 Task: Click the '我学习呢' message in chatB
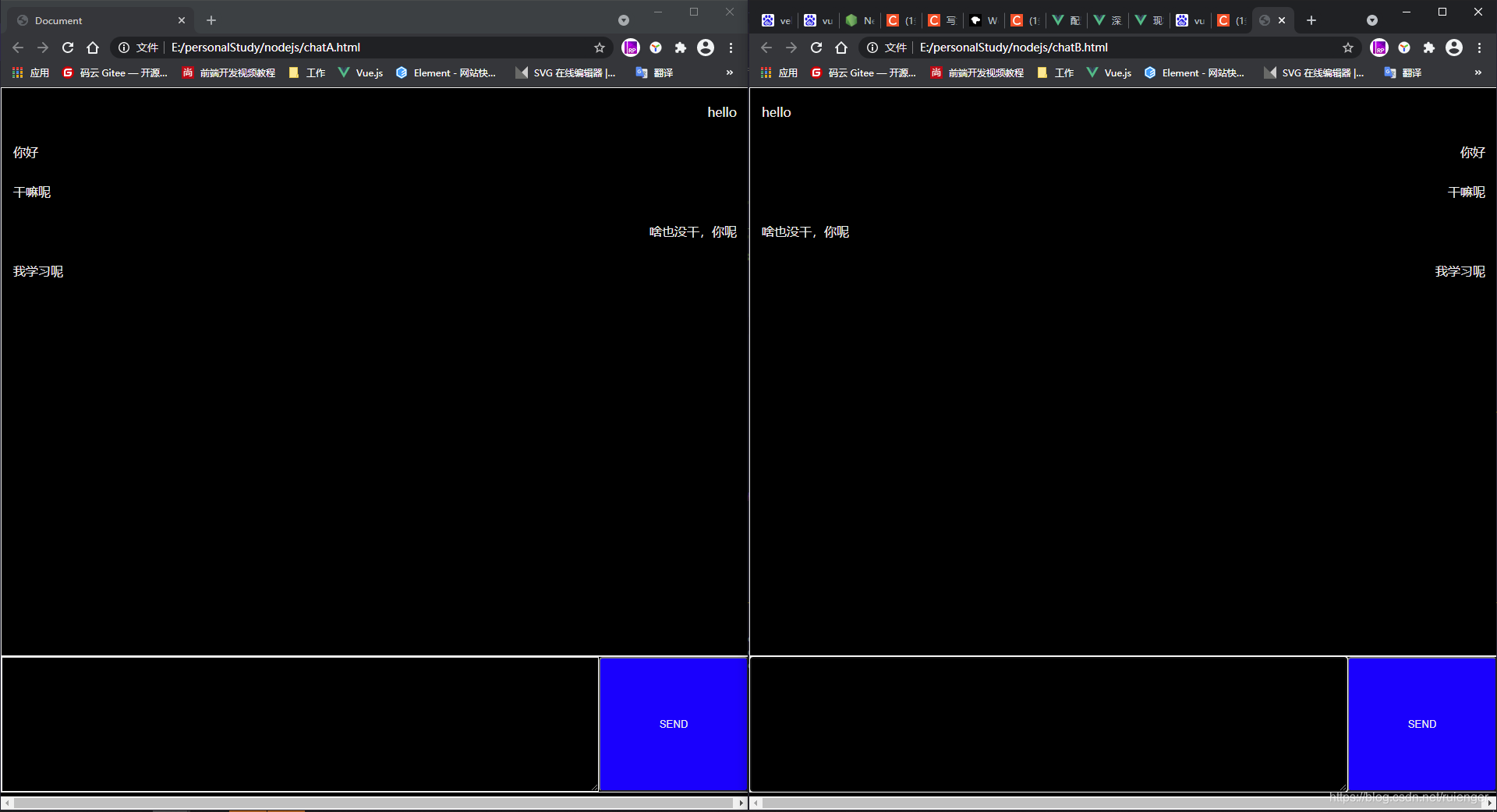coord(1460,272)
